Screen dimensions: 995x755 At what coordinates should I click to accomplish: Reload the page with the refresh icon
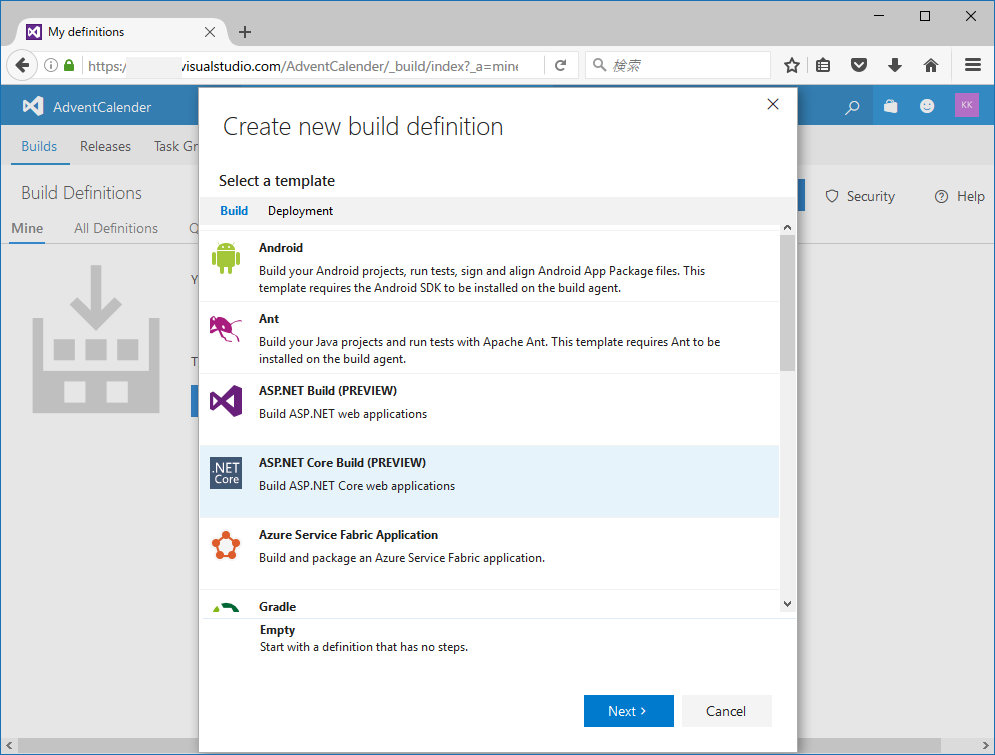click(x=560, y=65)
